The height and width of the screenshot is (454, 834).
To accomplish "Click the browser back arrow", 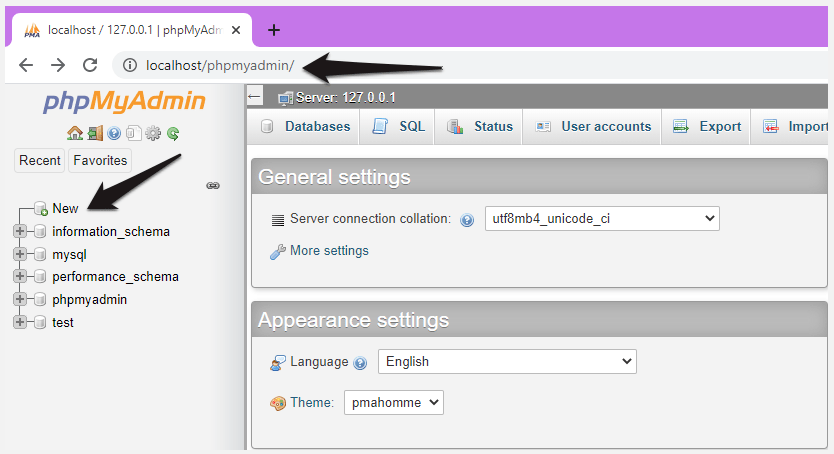I will [x=26, y=65].
